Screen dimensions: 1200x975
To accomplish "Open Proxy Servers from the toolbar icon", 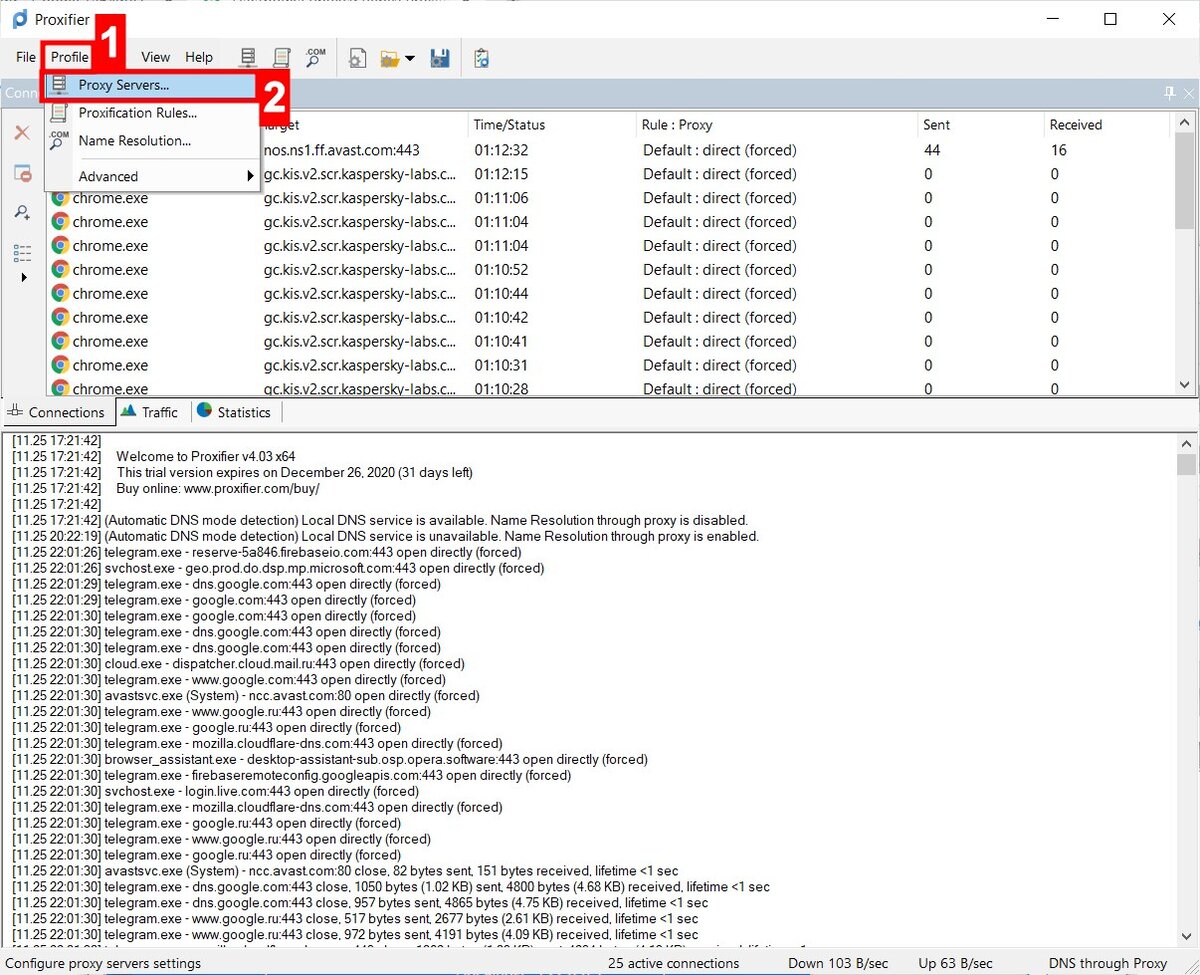I will tap(249, 58).
